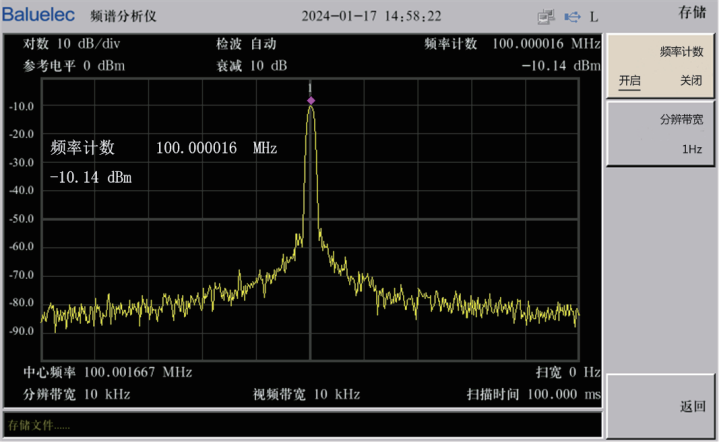The height and width of the screenshot is (442, 719).
Task: Select the 中心频率 100.001667 MHz readout
Action: (x=108, y=372)
